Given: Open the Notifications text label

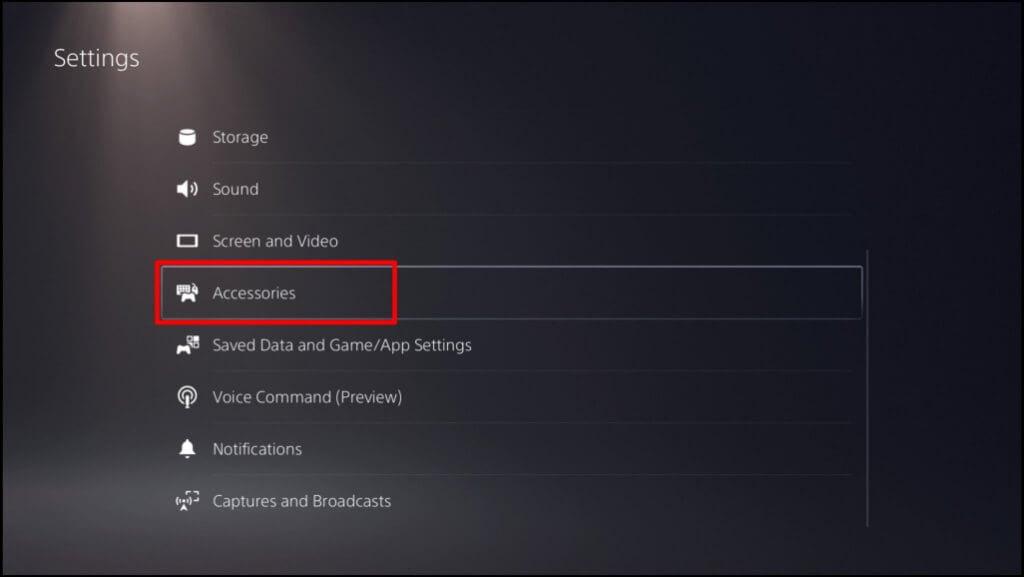Looking at the screenshot, I should click(257, 449).
